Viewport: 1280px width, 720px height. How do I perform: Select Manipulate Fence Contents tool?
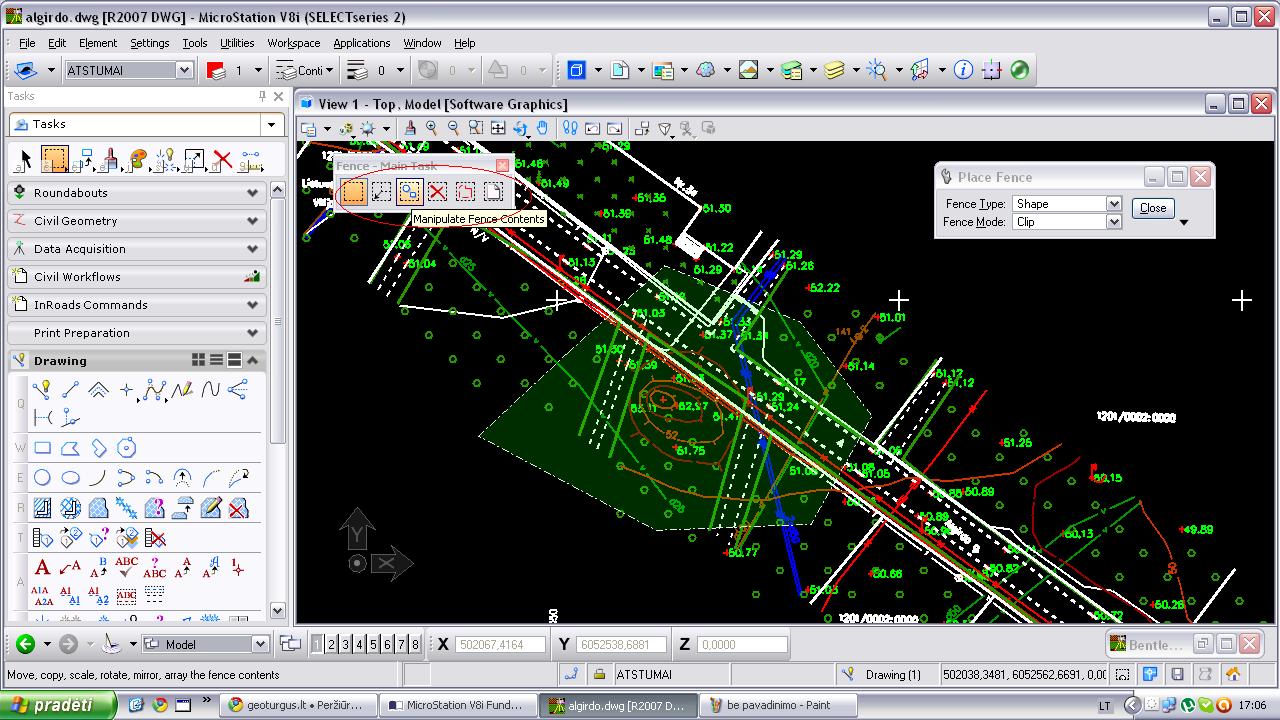[409, 192]
